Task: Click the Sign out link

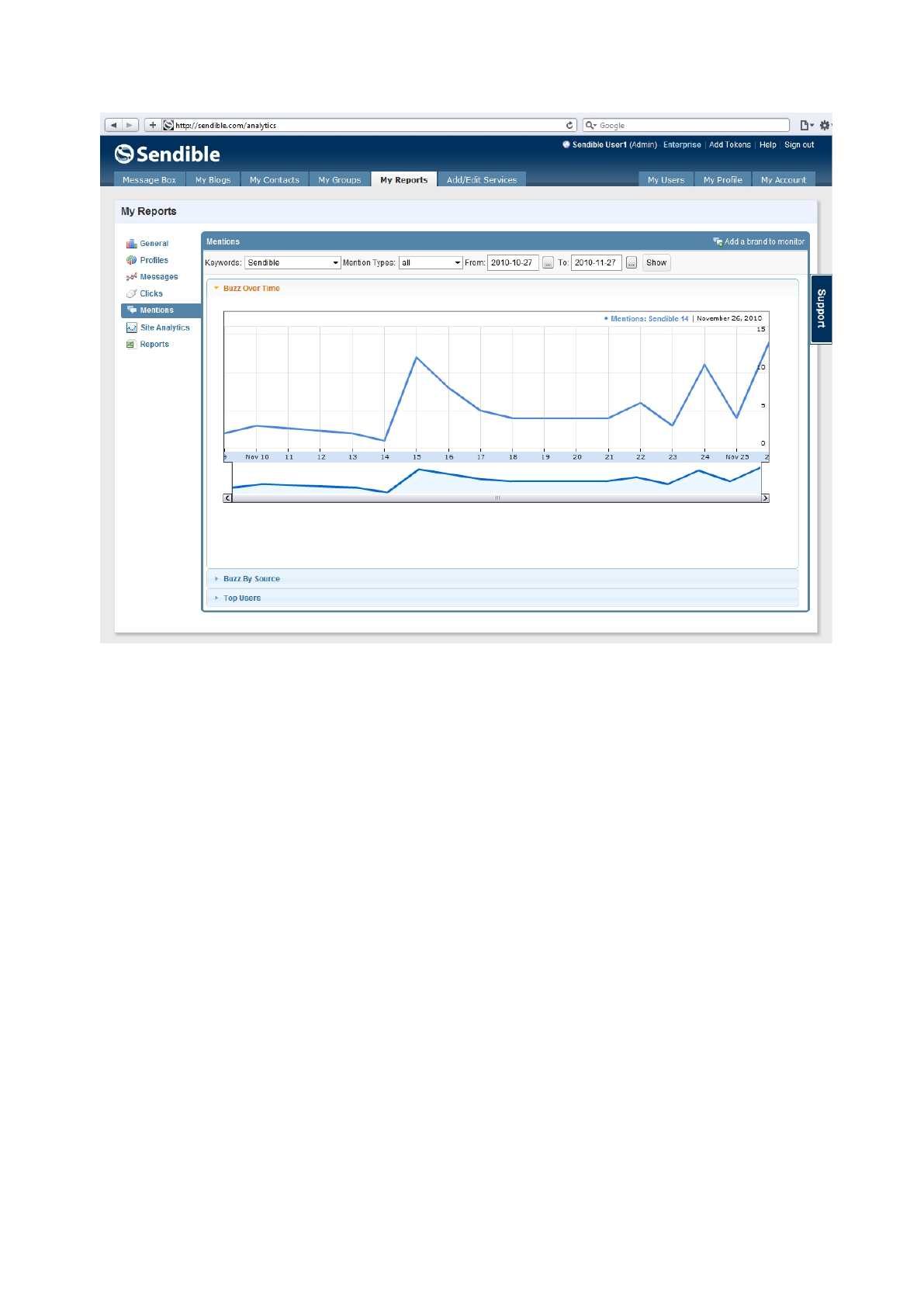Action: pos(799,145)
